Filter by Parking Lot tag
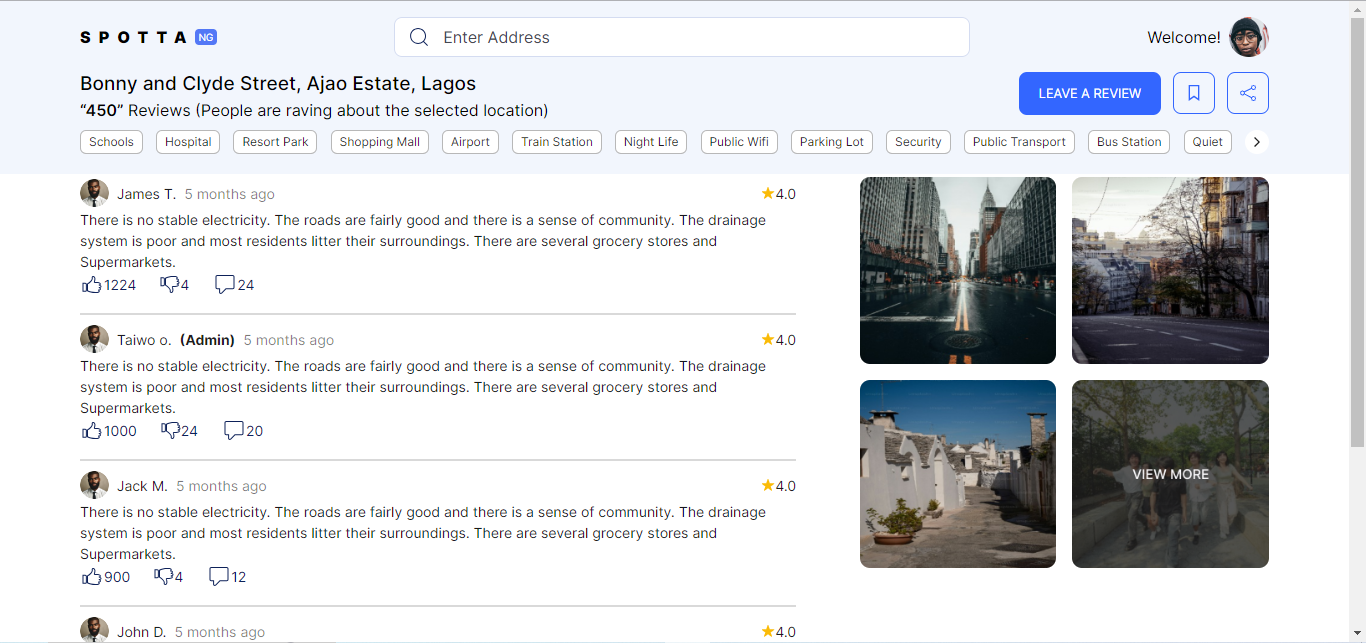 tap(832, 142)
